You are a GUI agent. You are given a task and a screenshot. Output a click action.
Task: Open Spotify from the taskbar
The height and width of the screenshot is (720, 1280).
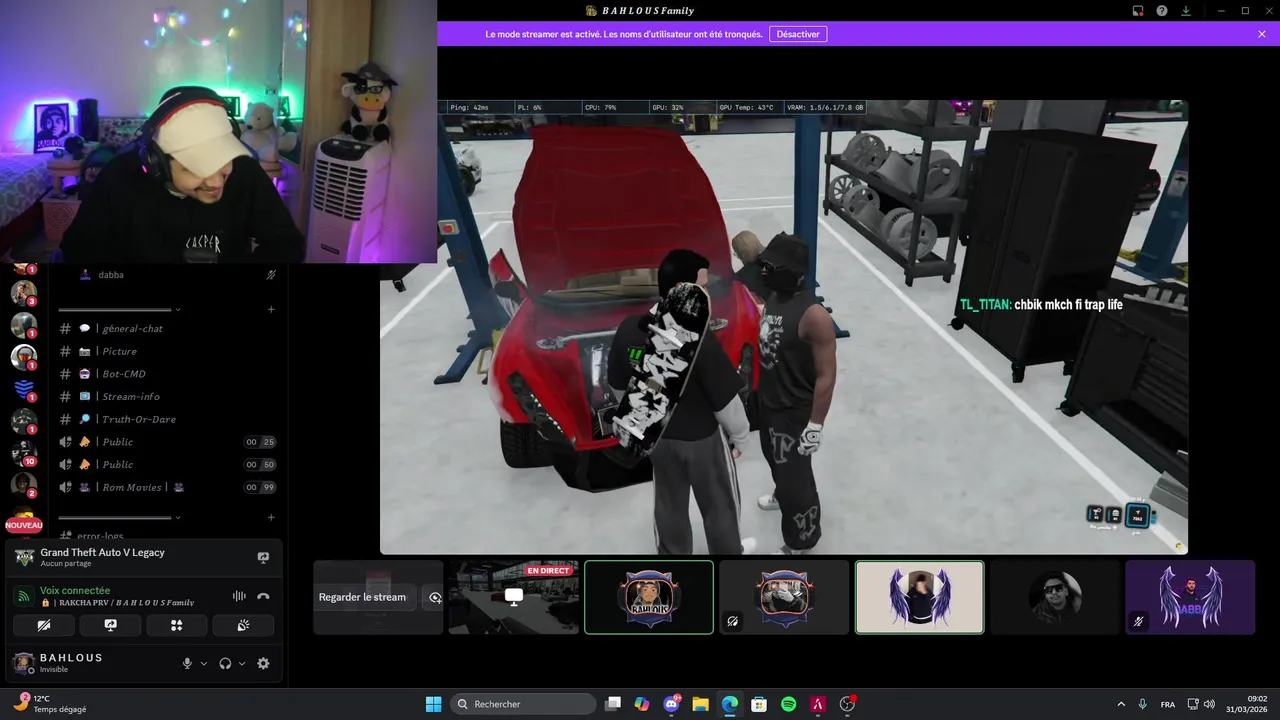pyautogui.click(x=788, y=704)
